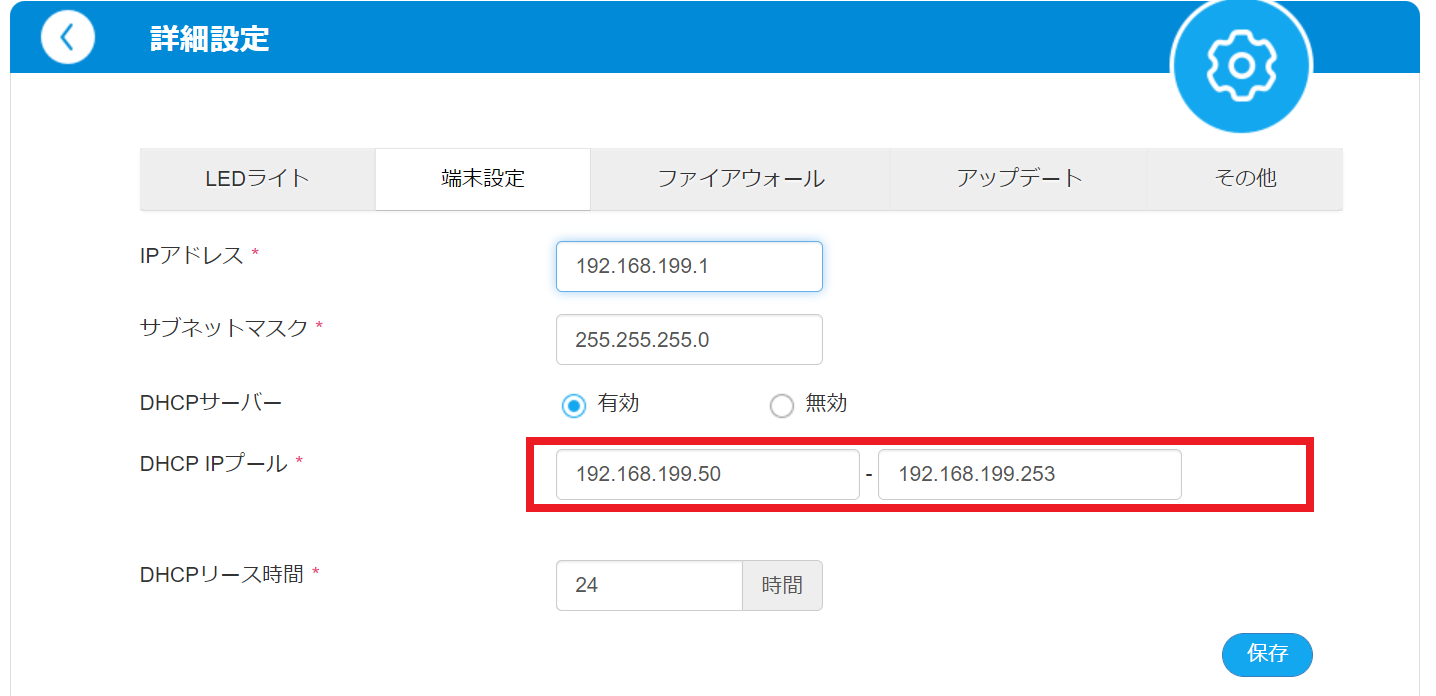Open the ファイアウォール tab
1436x696 pixels.
click(x=740, y=179)
